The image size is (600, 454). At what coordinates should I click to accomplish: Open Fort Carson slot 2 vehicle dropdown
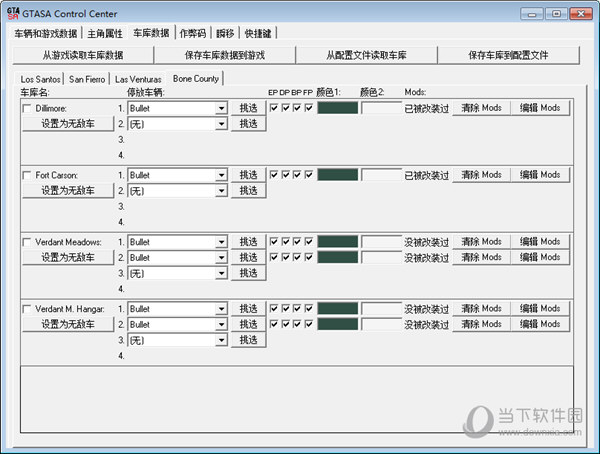(221, 191)
